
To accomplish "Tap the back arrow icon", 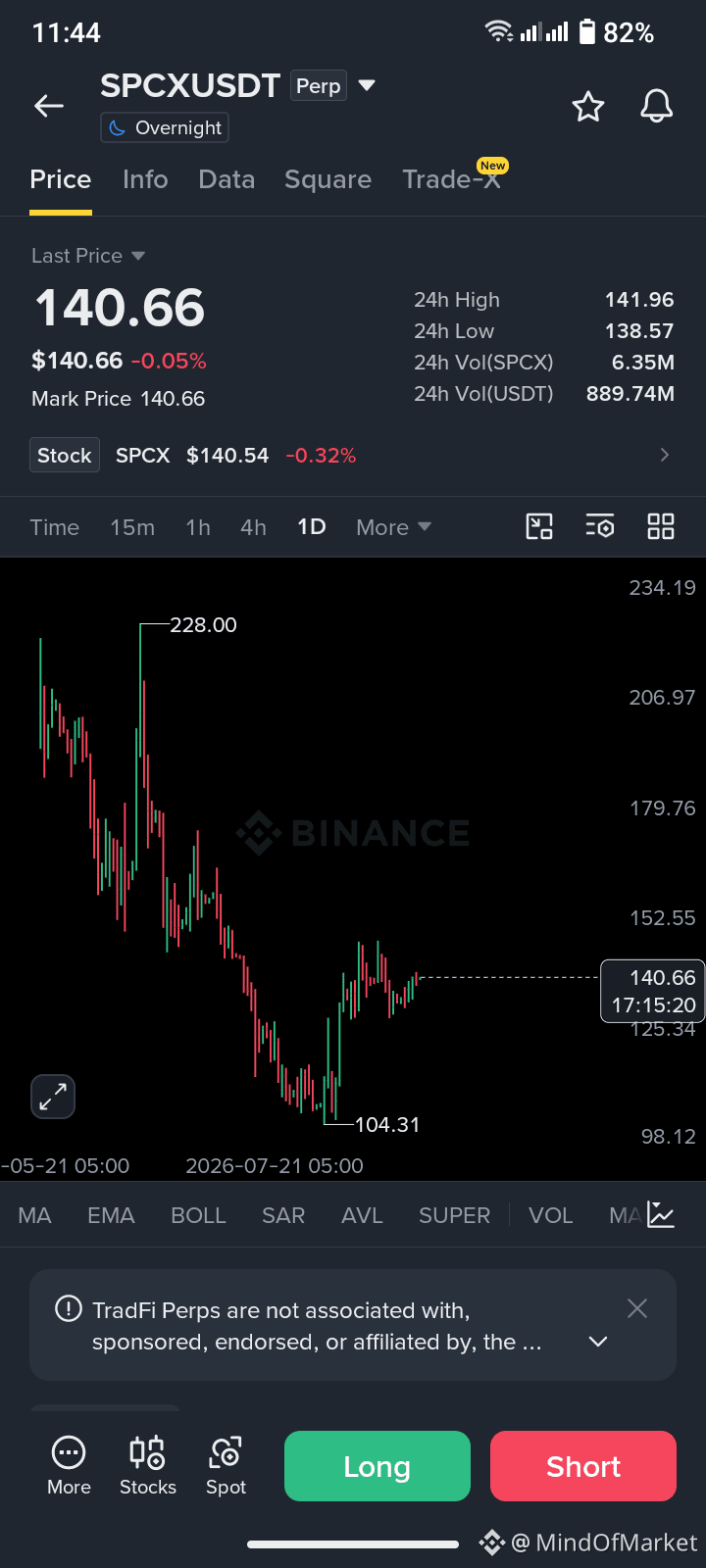I will pyautogui.click(x=49, y=106).
